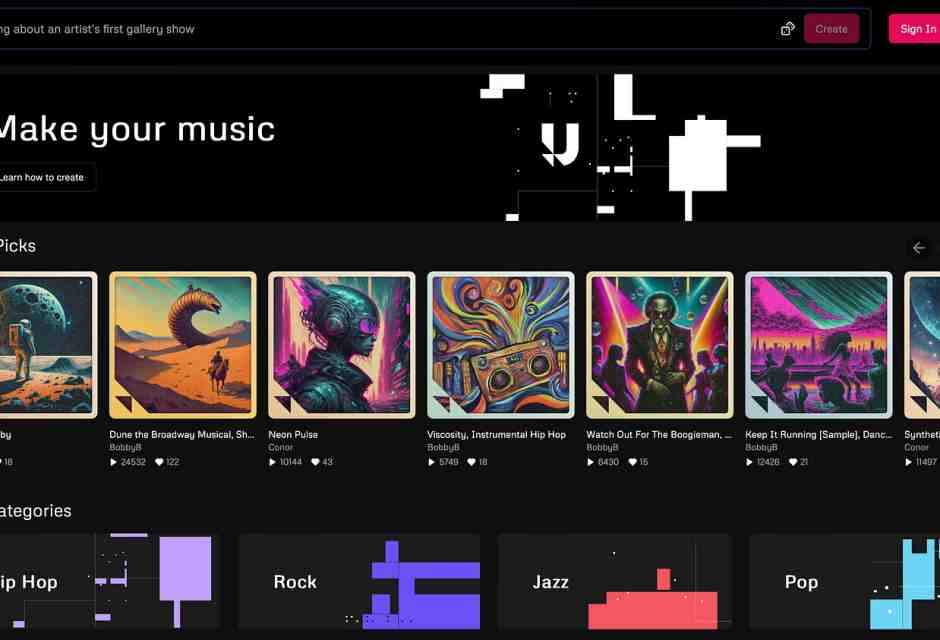
Task: Click the Dune the Broadway Musical title
Action: point(182,434)
